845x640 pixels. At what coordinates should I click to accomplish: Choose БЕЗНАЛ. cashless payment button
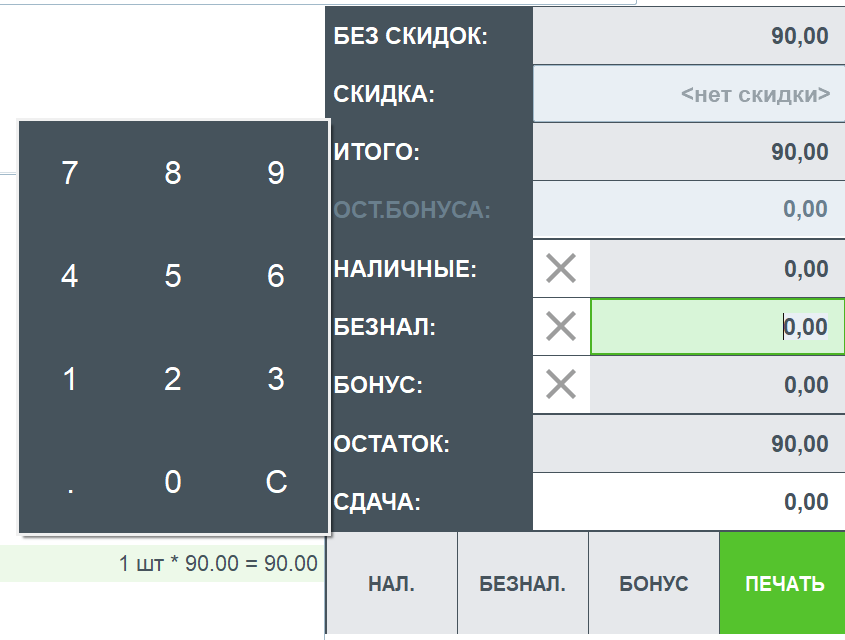pyautogui.click(x=522, y=584)
